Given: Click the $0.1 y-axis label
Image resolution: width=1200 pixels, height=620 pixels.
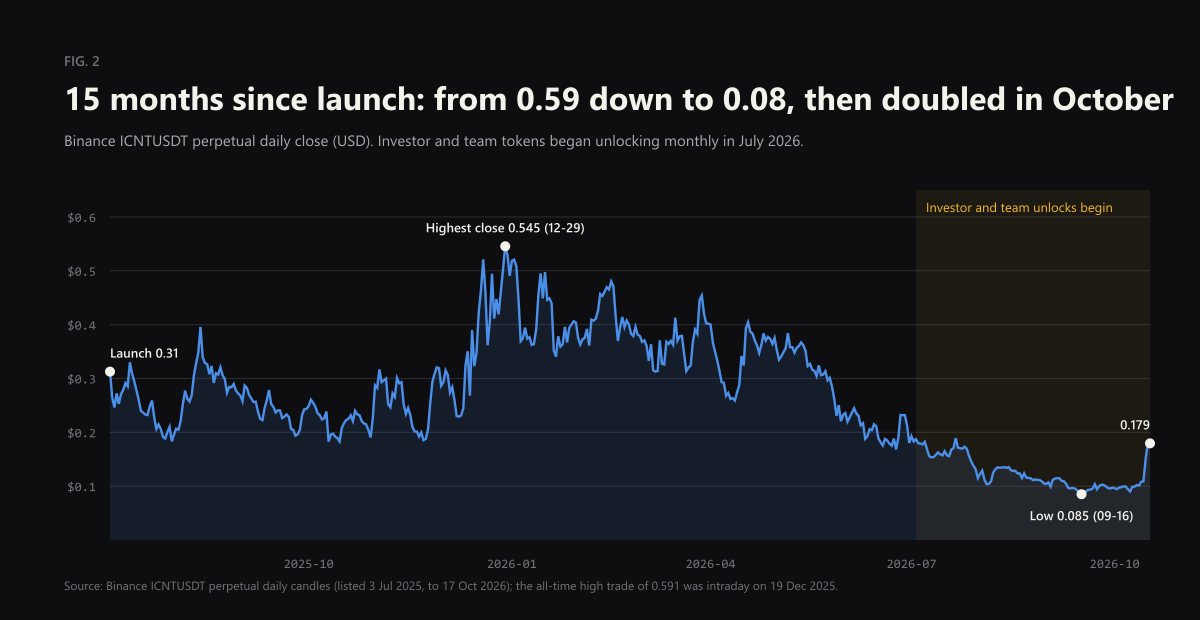Looking at the screenshot, I should tap(83, 487).
